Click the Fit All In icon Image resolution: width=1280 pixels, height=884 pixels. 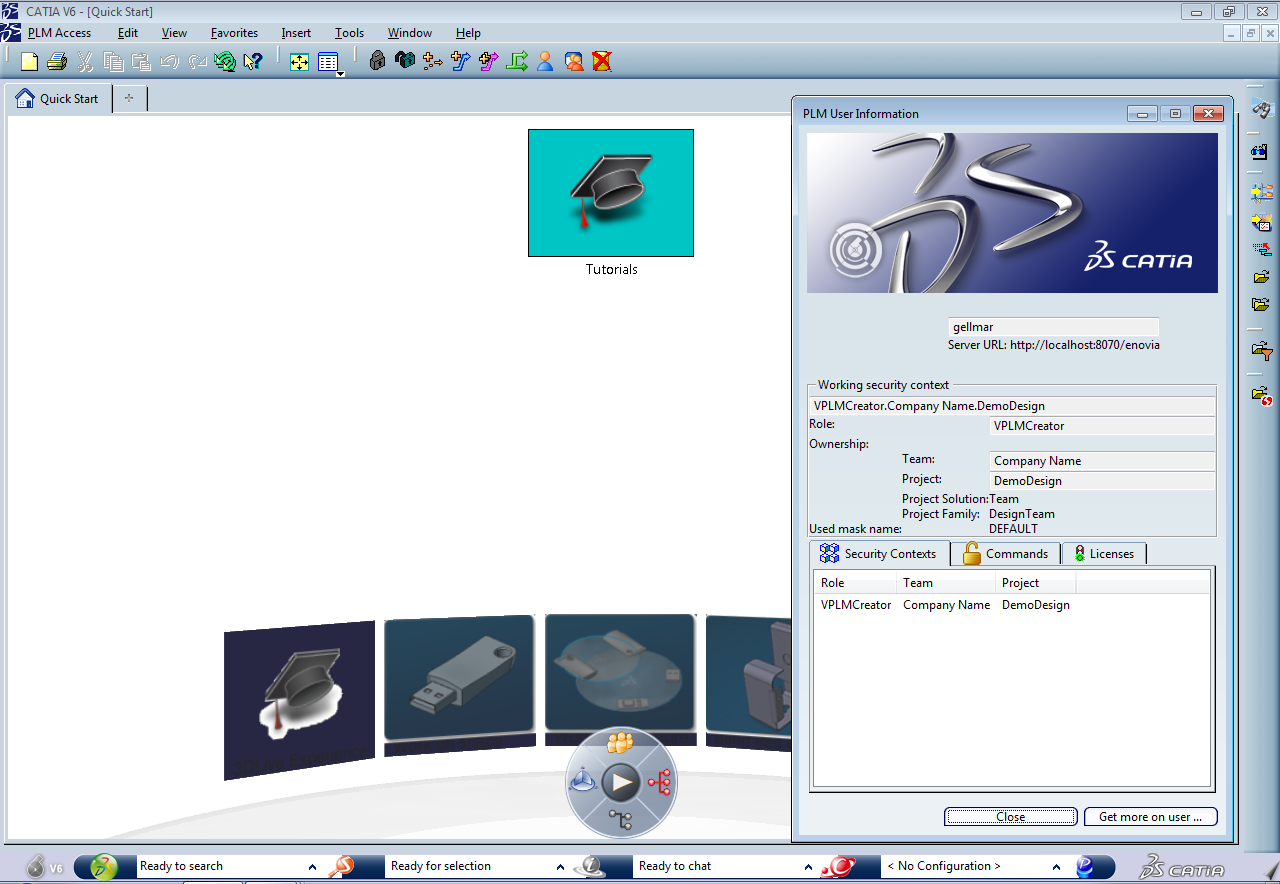pos(299,62)
